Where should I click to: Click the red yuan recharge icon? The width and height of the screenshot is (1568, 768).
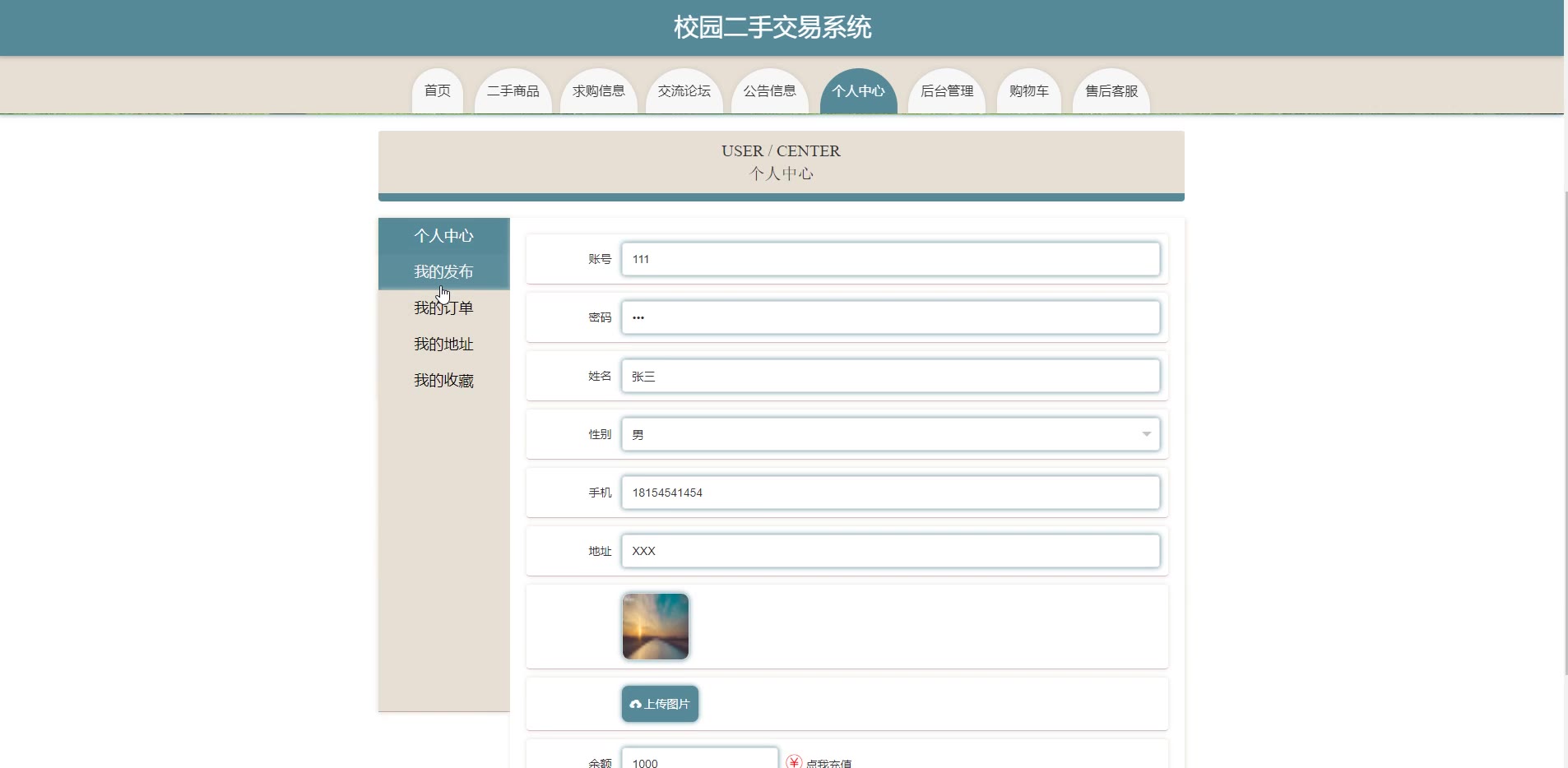pos(794,762)
